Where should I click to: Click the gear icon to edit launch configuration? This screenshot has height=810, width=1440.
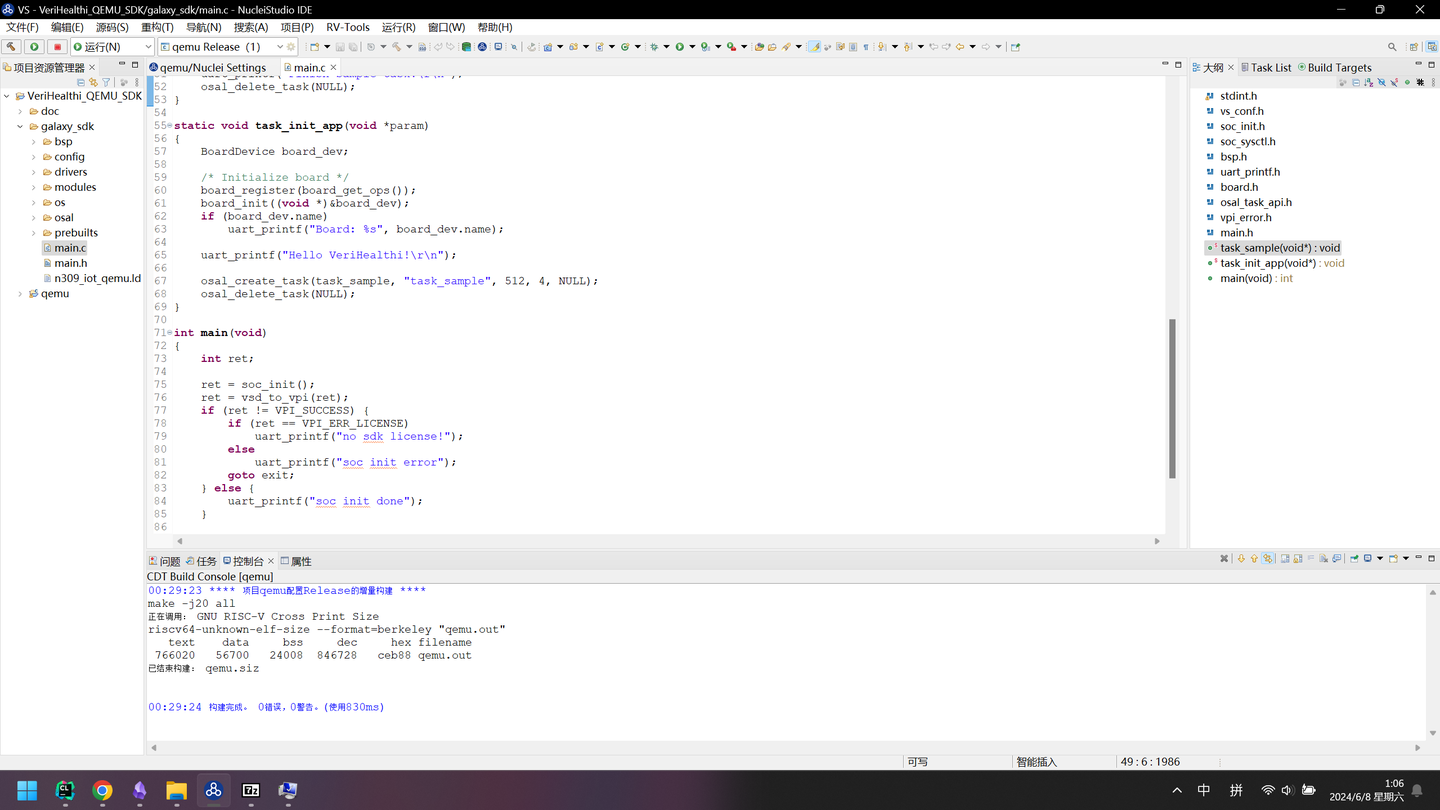click(x=291, y=47)
